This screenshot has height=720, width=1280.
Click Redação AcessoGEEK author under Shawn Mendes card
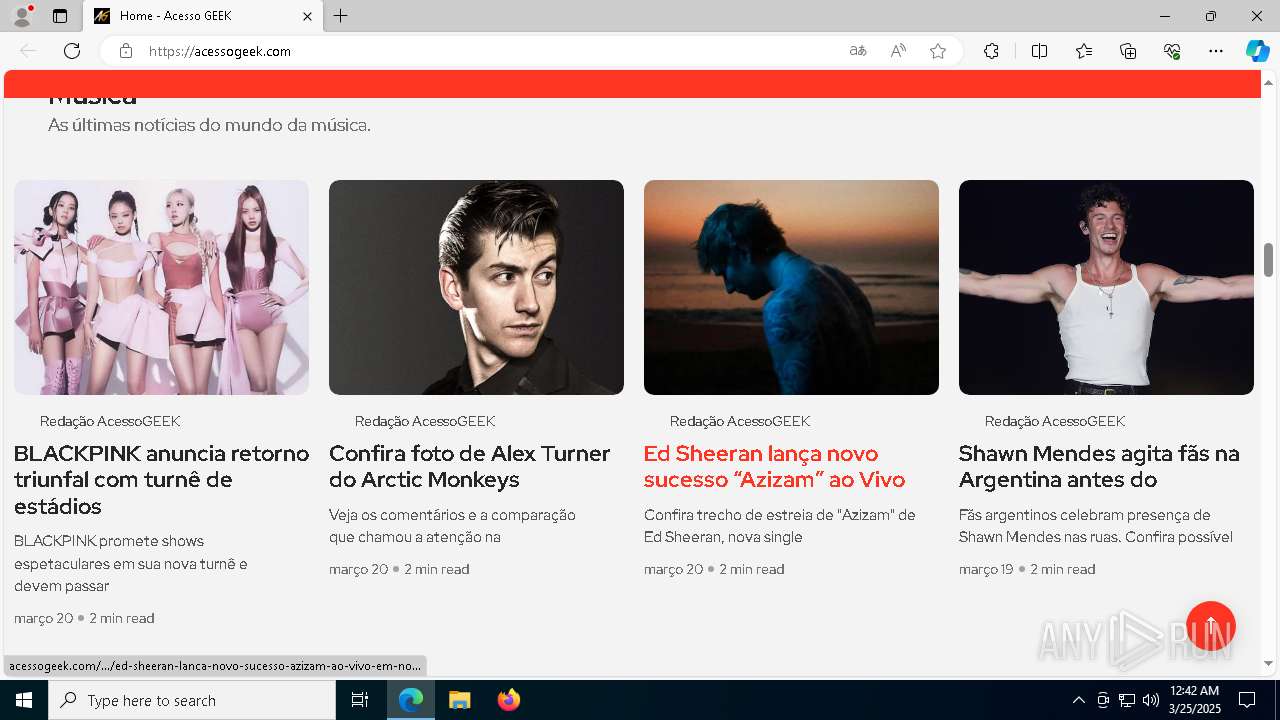click(x=1055, y=421)
